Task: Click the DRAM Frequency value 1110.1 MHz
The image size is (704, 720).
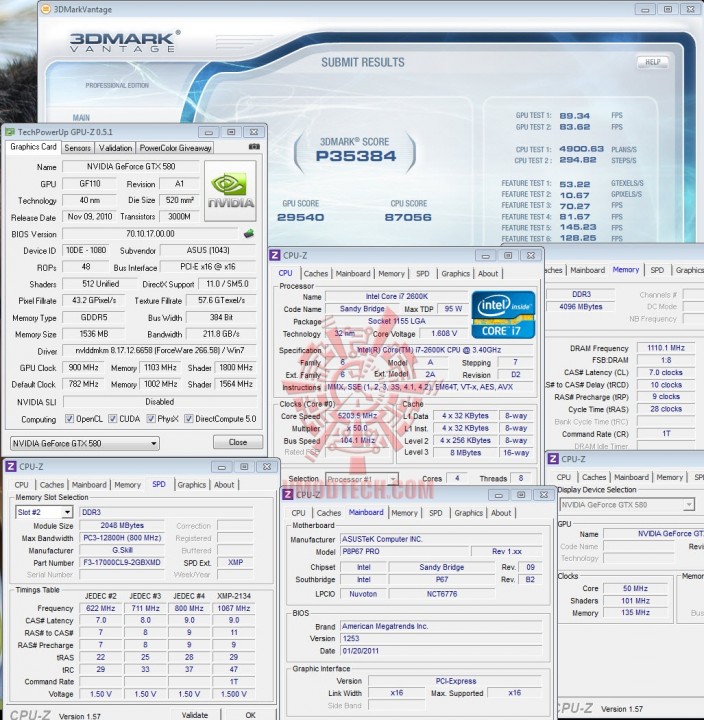Action: coord(666,348)
